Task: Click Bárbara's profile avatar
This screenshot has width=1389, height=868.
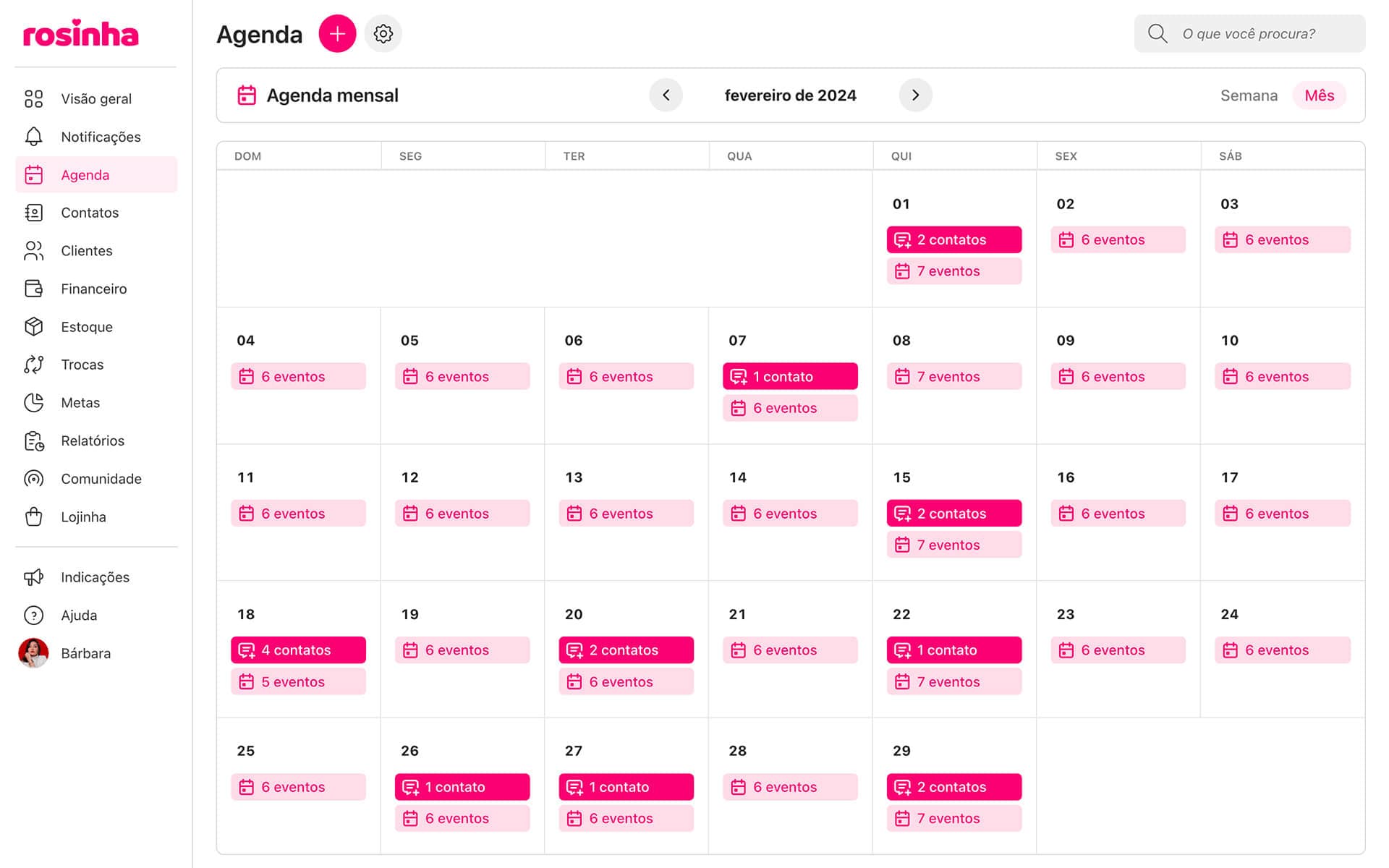Action: pyautogui.click(x=34, y=653)
